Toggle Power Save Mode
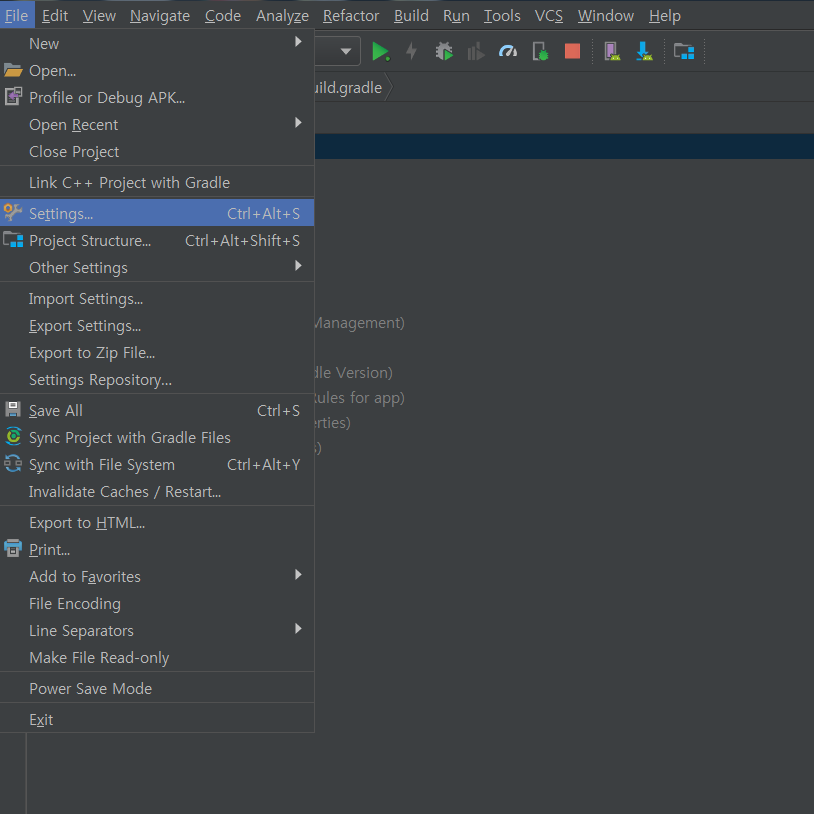The image size is (814, 814). click(91, 689)
